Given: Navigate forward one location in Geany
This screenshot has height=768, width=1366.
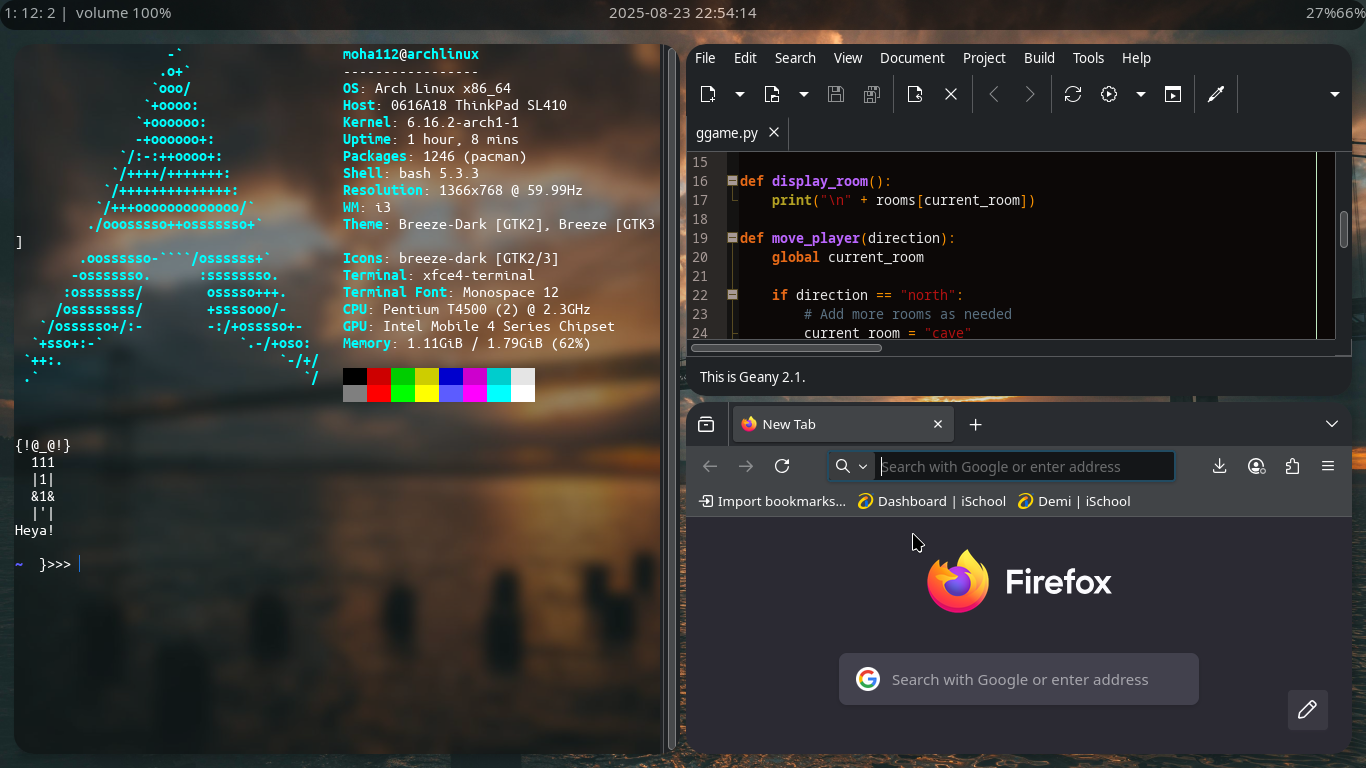Looking at the screenshot, I should coord(1030,94).
